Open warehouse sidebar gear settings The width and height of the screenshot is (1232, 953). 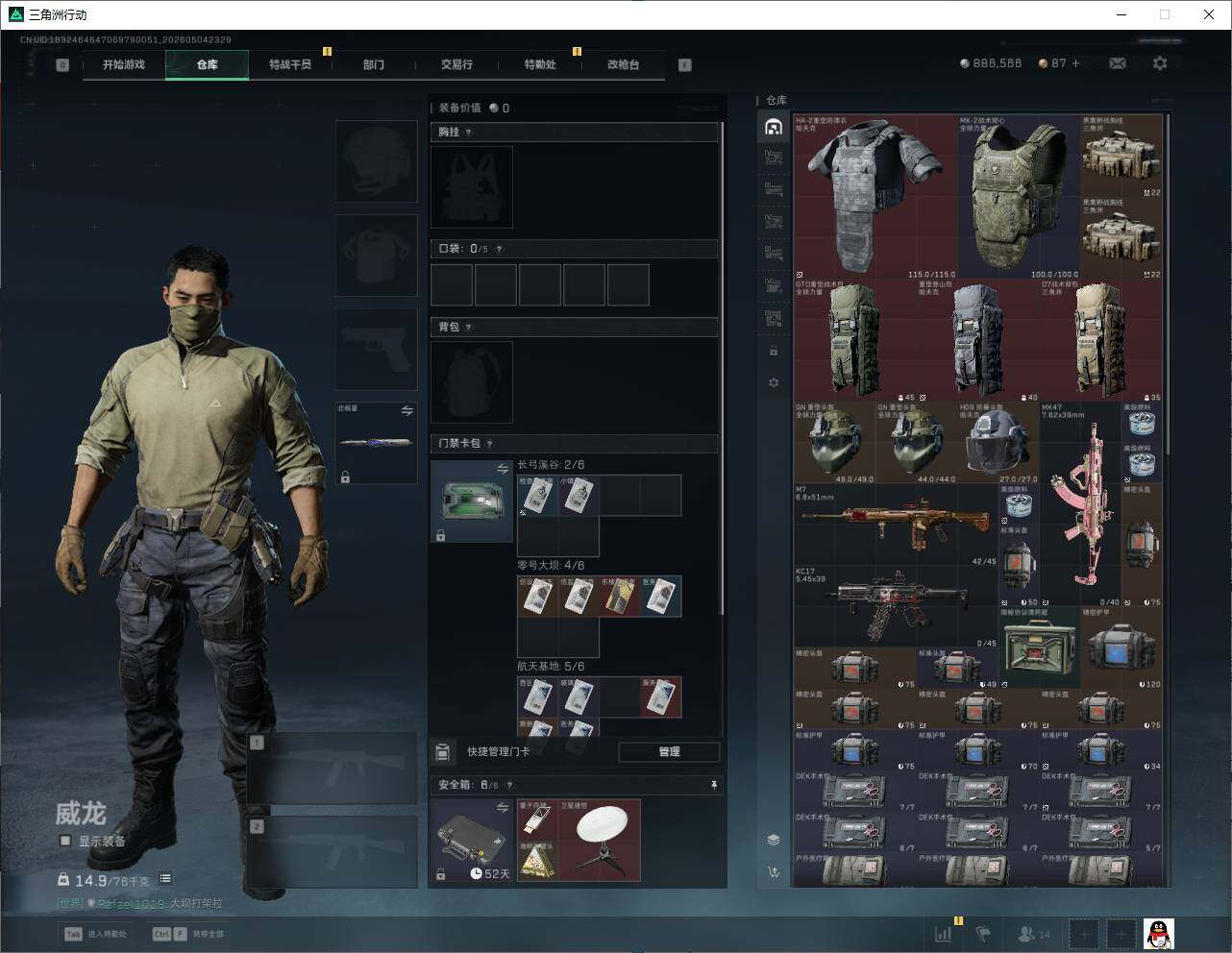(774, 382)
